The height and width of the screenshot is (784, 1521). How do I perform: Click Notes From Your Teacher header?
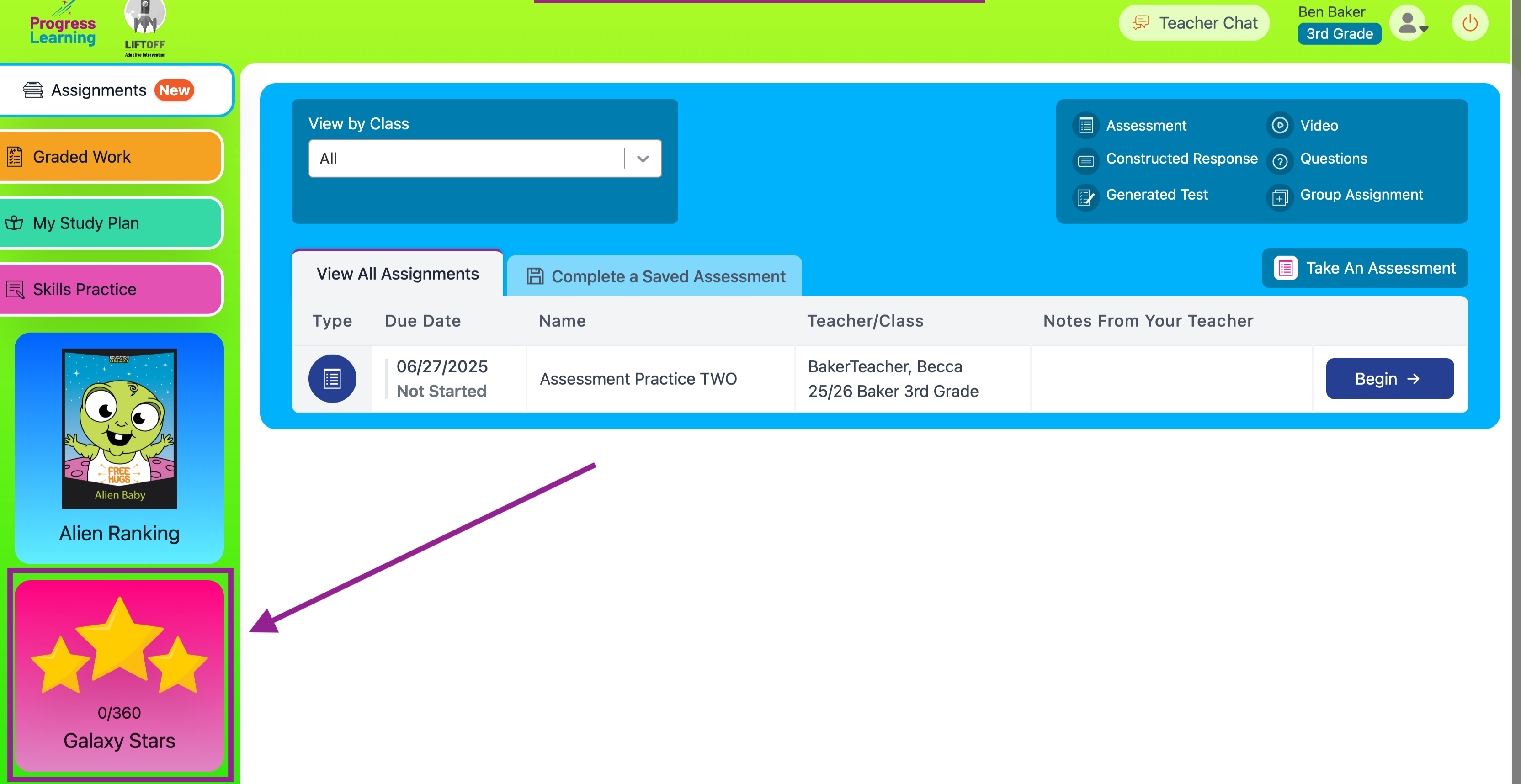1148,321
